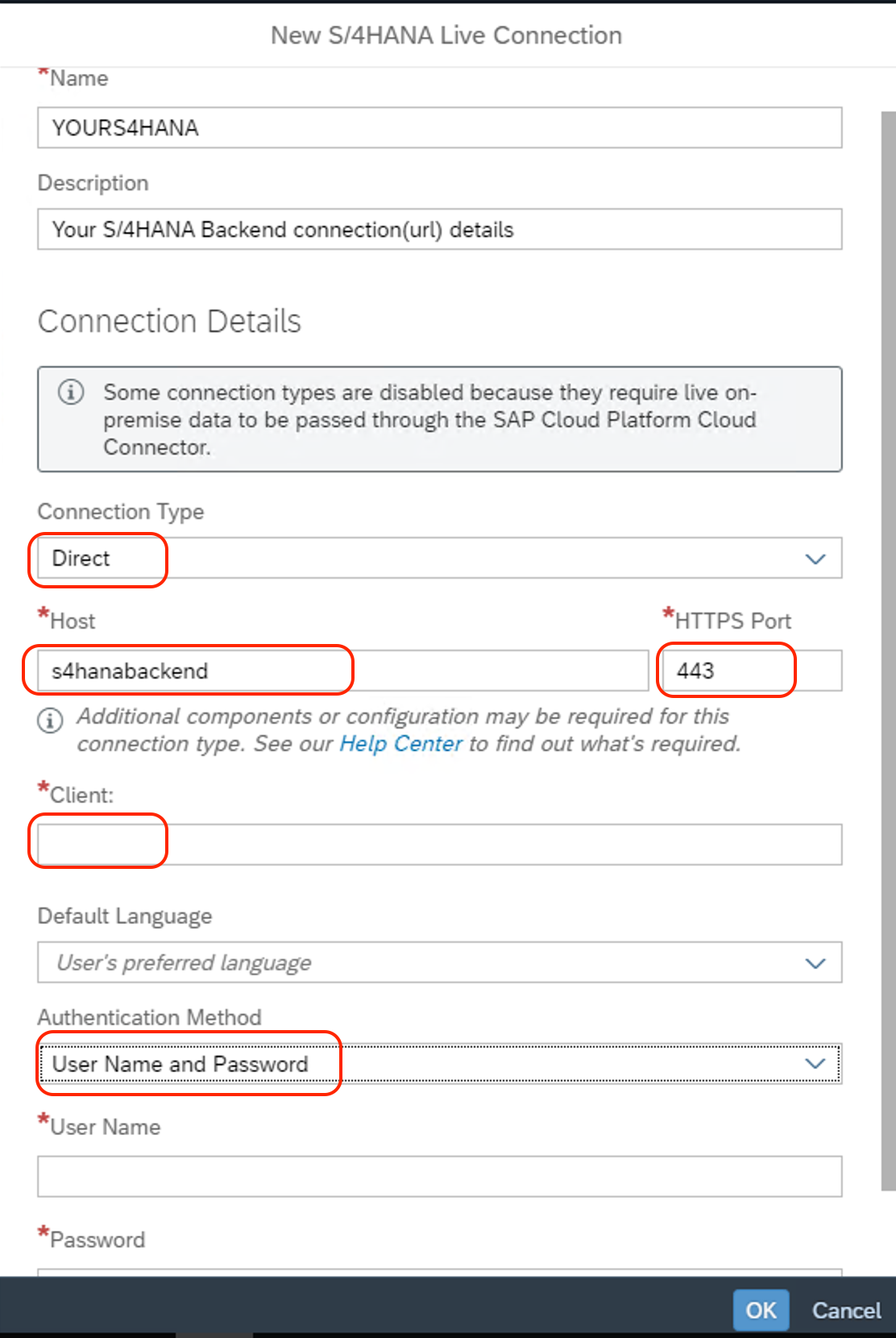Screen dimensions: 896x1338
Task: Click the empty User Name field
Action: (x=440, y=1177)
